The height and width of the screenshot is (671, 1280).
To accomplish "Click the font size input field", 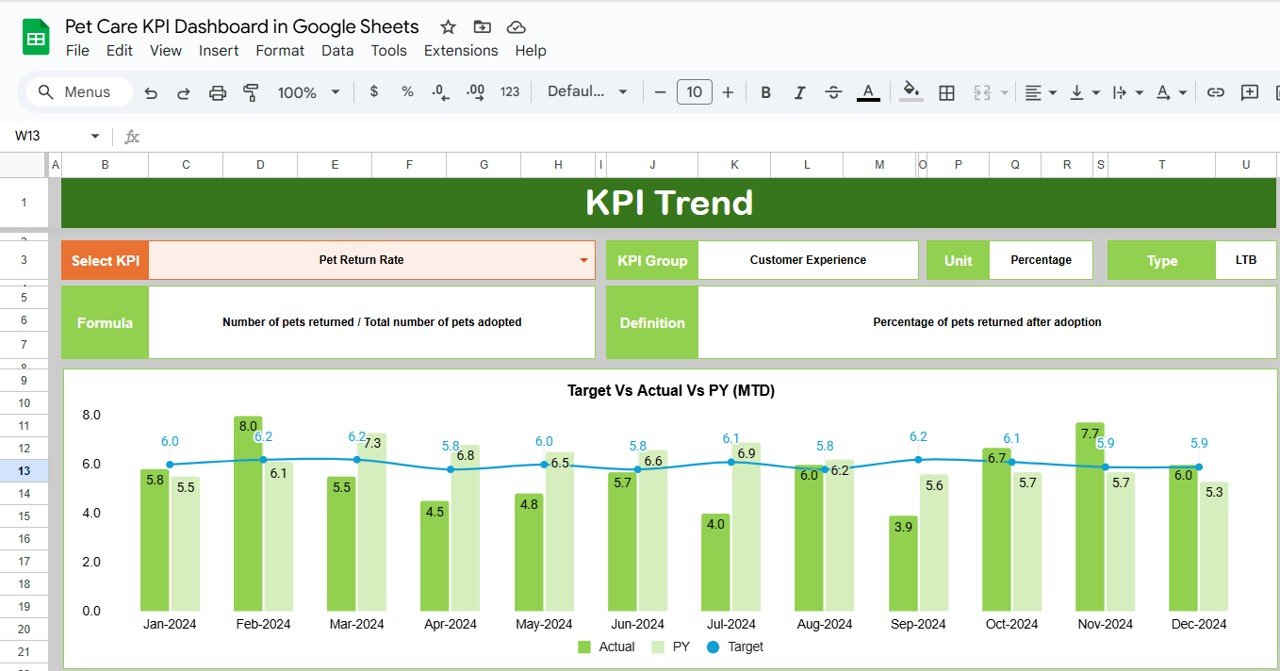I will [694, 92].
